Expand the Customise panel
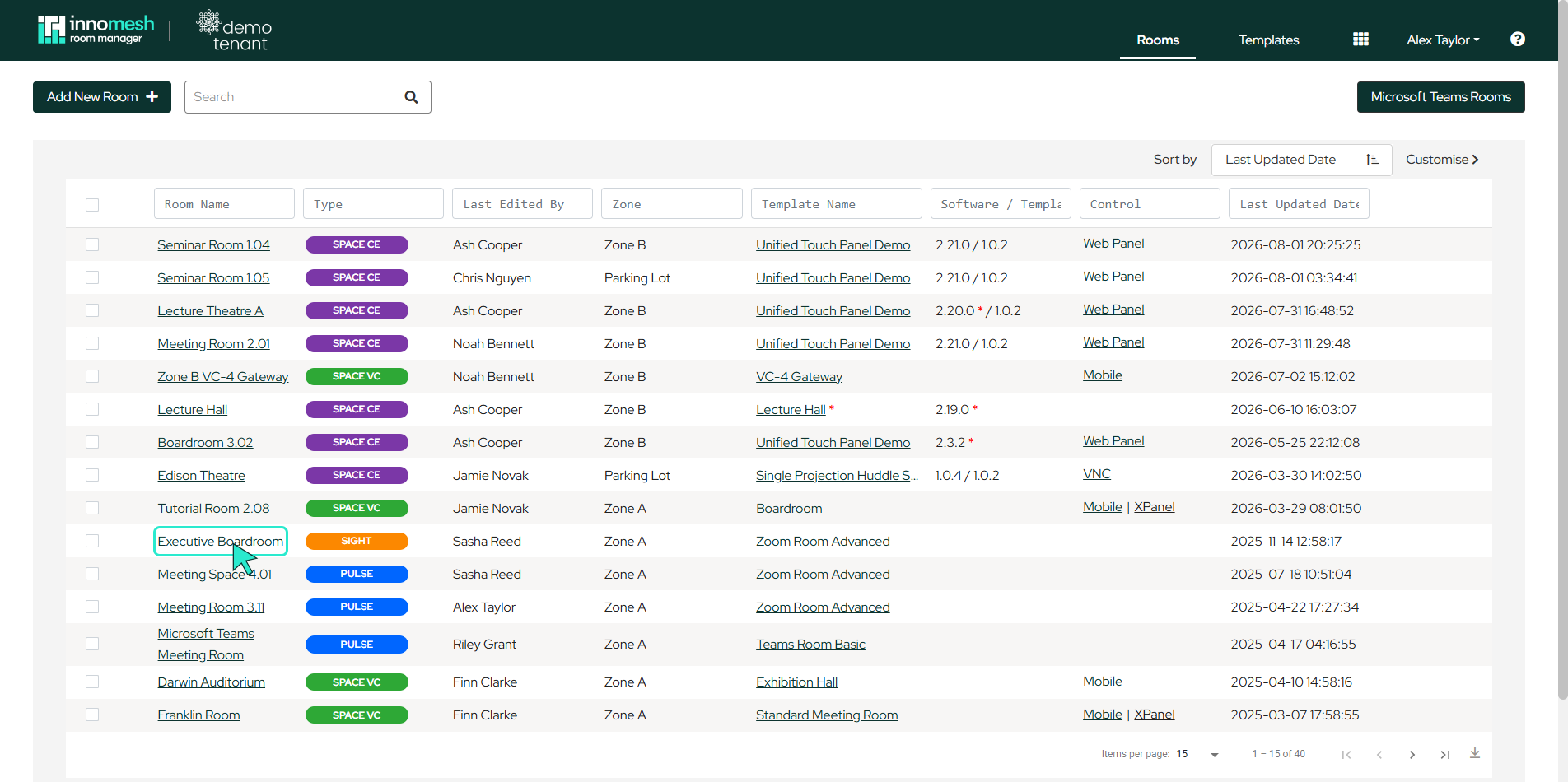1568x782 pixels. pos(1442,160)
